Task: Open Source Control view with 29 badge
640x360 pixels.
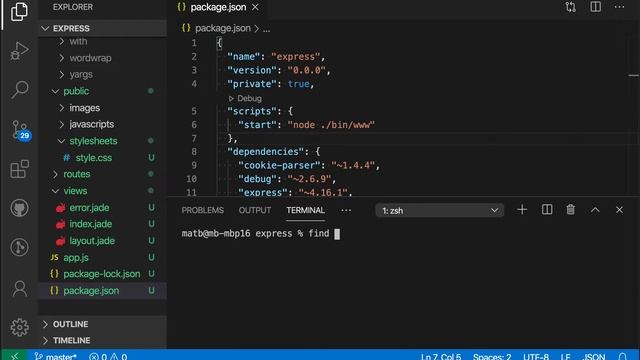Action: tap(20, 130)
